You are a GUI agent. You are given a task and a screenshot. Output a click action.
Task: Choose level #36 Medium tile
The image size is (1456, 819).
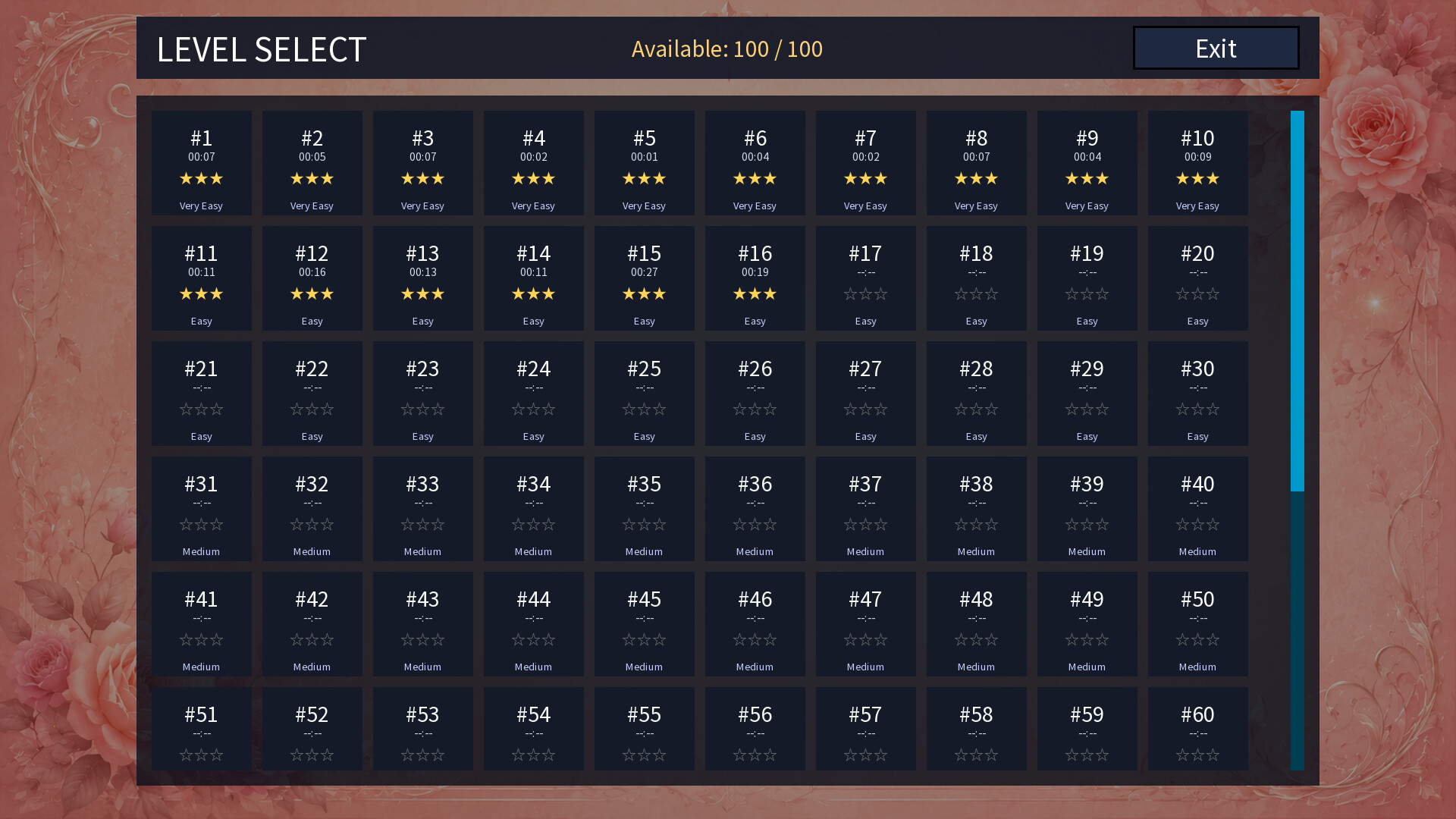755,509
